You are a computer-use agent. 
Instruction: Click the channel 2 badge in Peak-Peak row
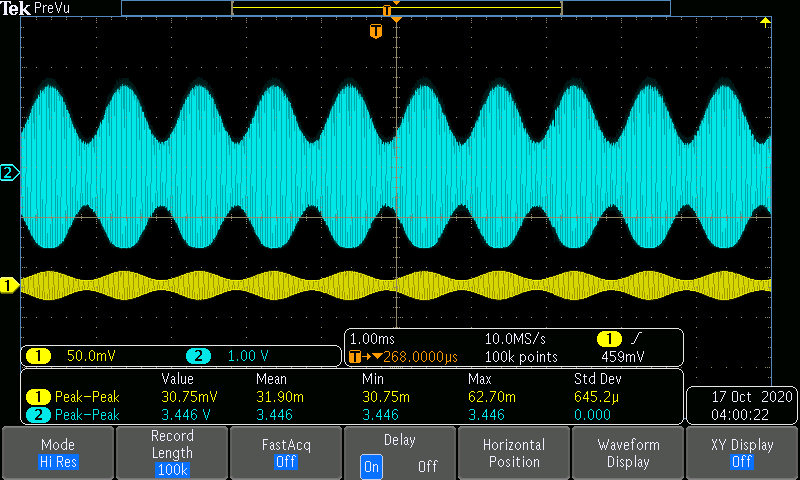[x=38, y=415]
